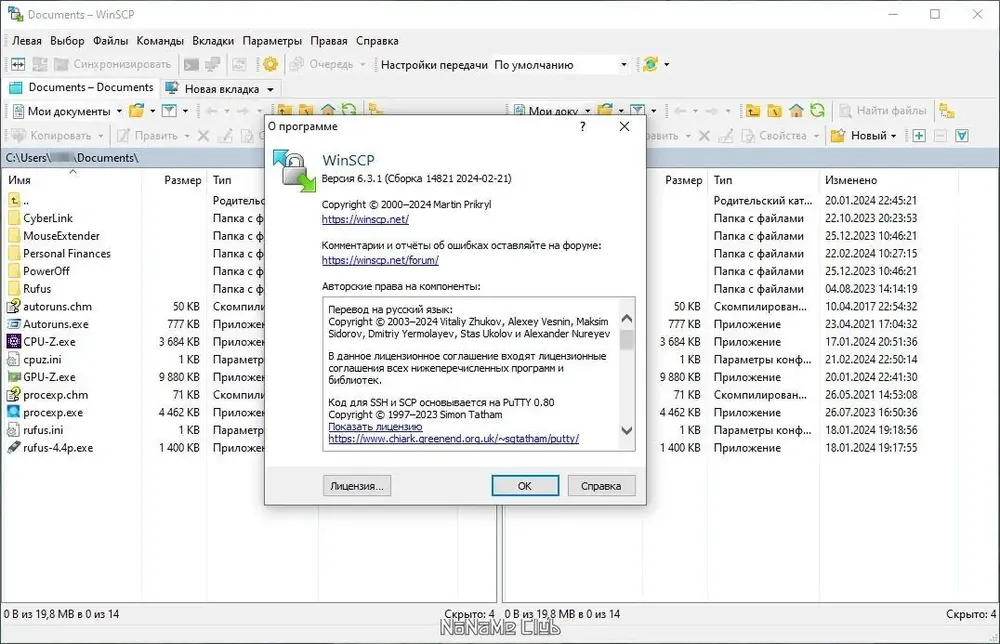Click right panel Parent Directory folder icon
This screenshot has width=1000, height=644.
click(753, 111)
